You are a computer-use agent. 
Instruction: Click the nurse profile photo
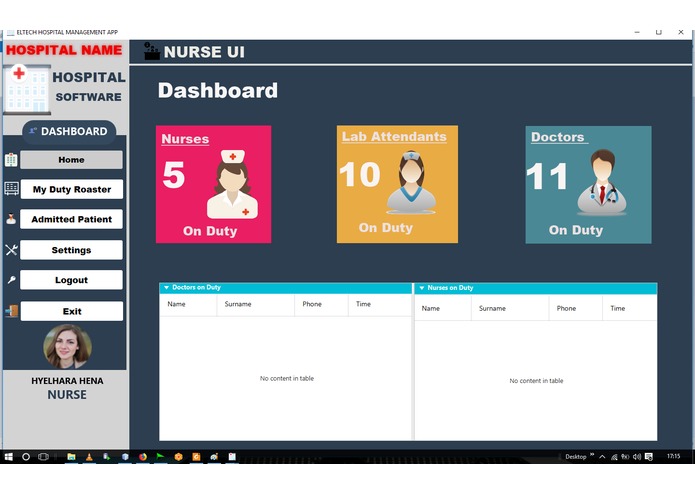67,346
